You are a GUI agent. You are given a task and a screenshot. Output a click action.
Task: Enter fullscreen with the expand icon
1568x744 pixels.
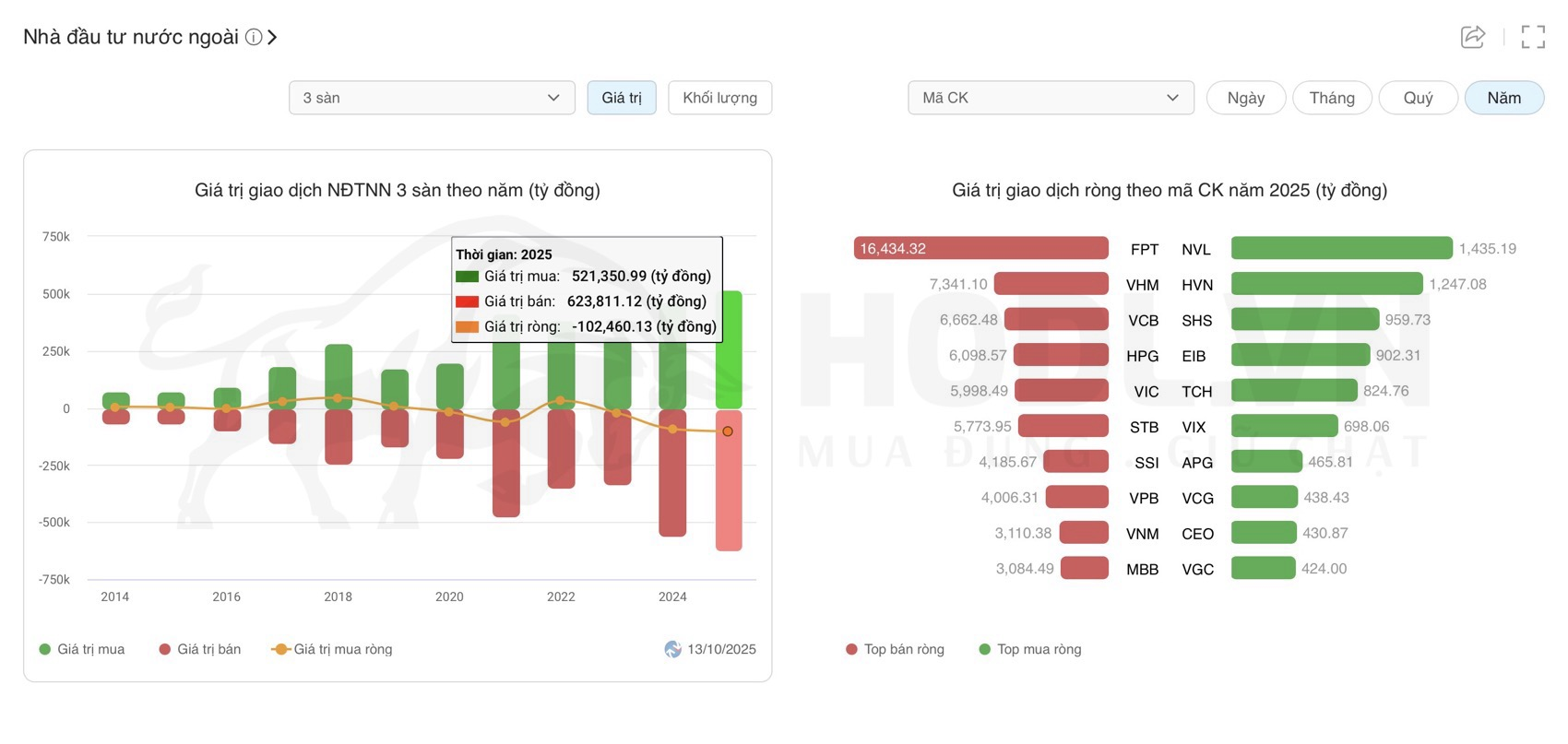(x=1533, y=37)
